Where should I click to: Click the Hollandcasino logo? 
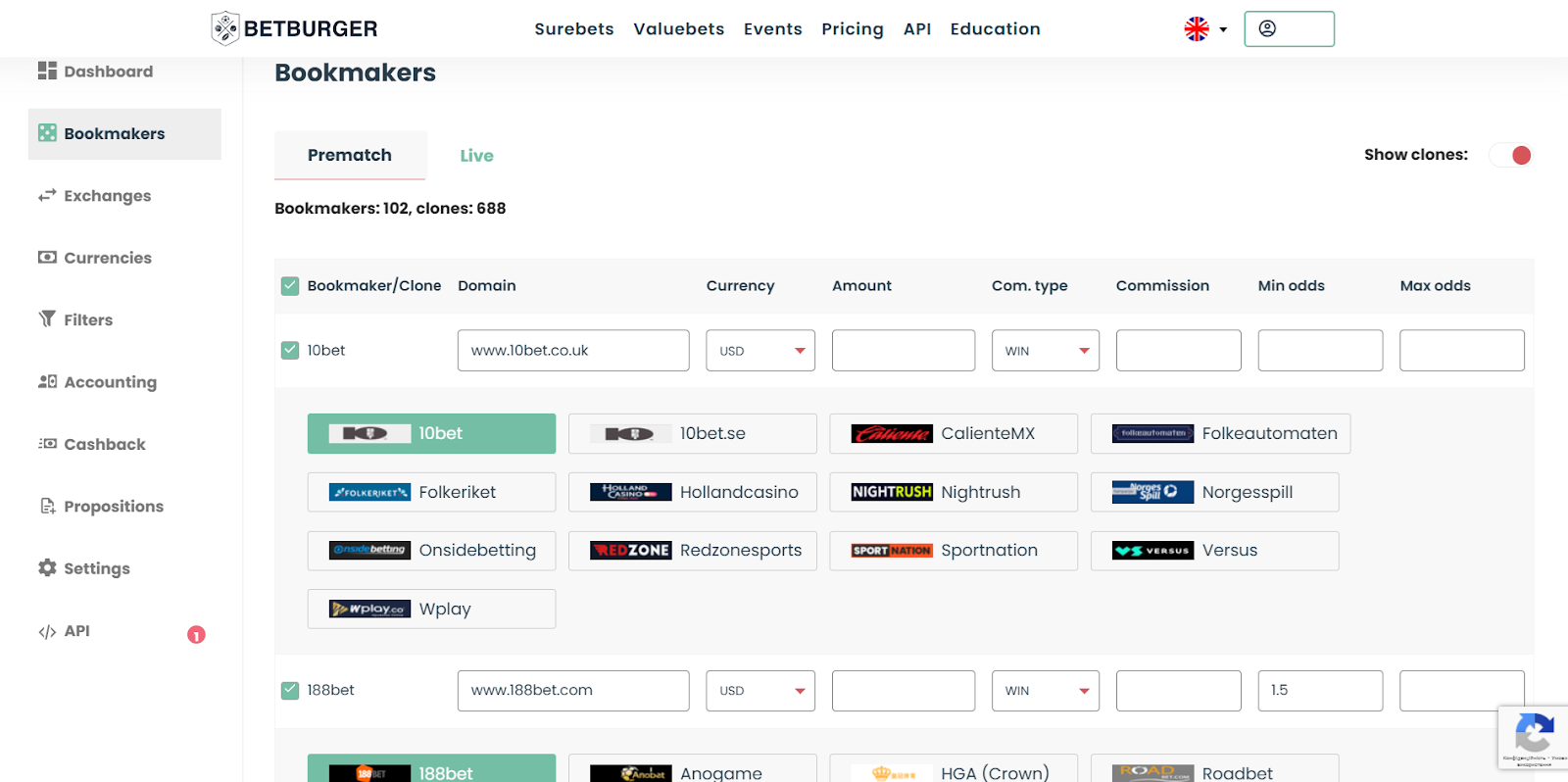pyautogui.click(x=631, y=492)
